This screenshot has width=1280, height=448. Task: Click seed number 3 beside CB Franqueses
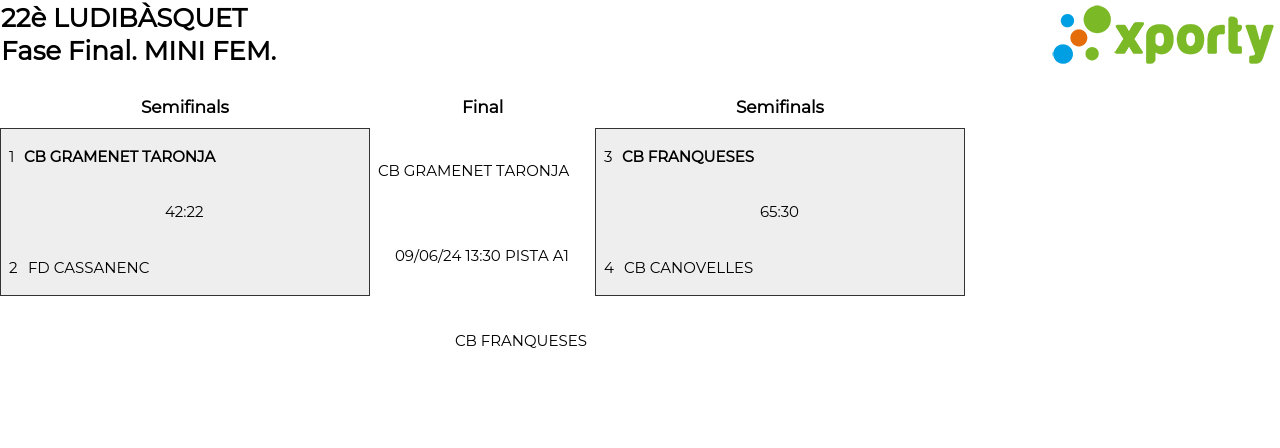coord(608,157)
